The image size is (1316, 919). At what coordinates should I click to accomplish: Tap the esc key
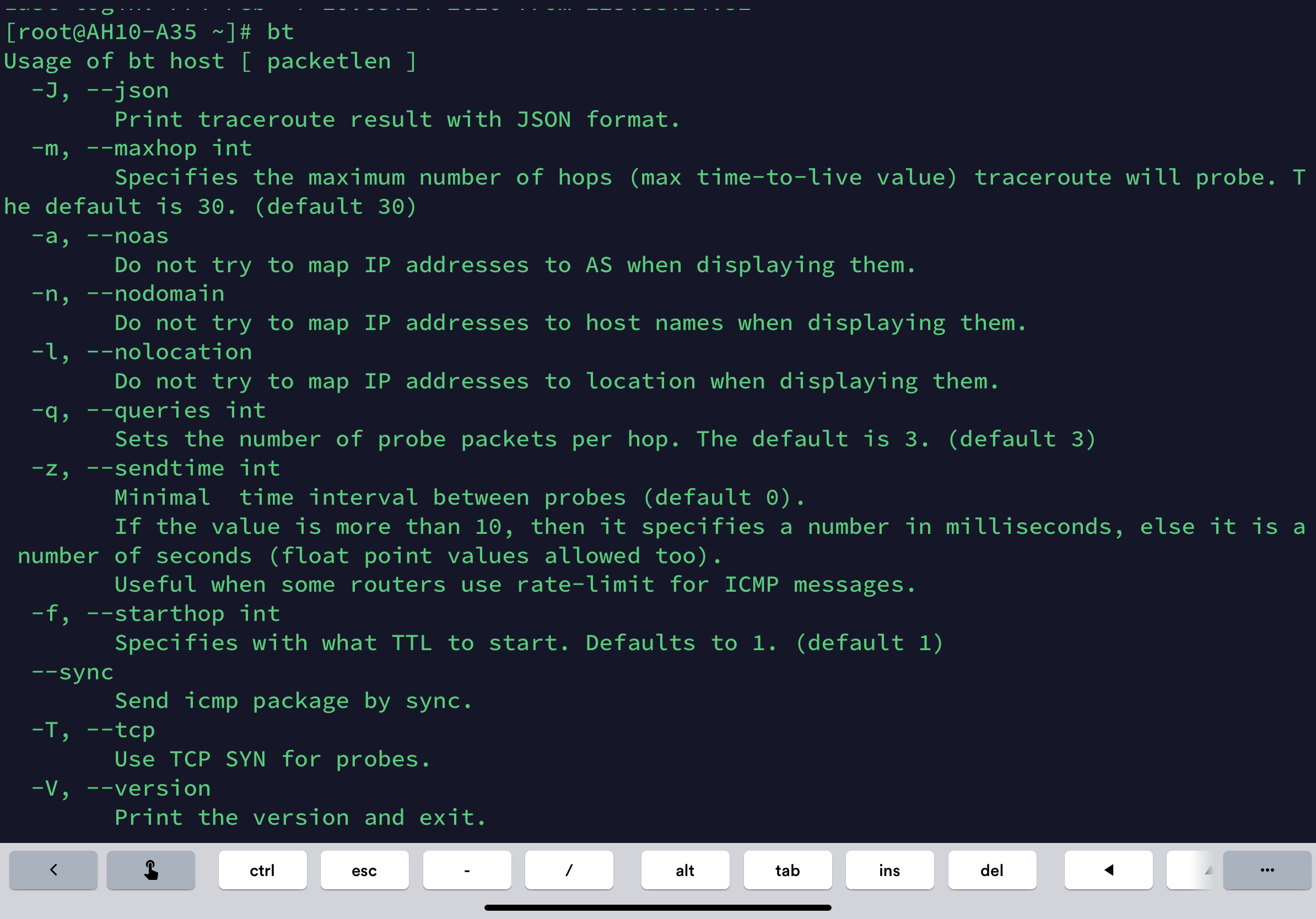pyautogui.click(x=364, y=870)
